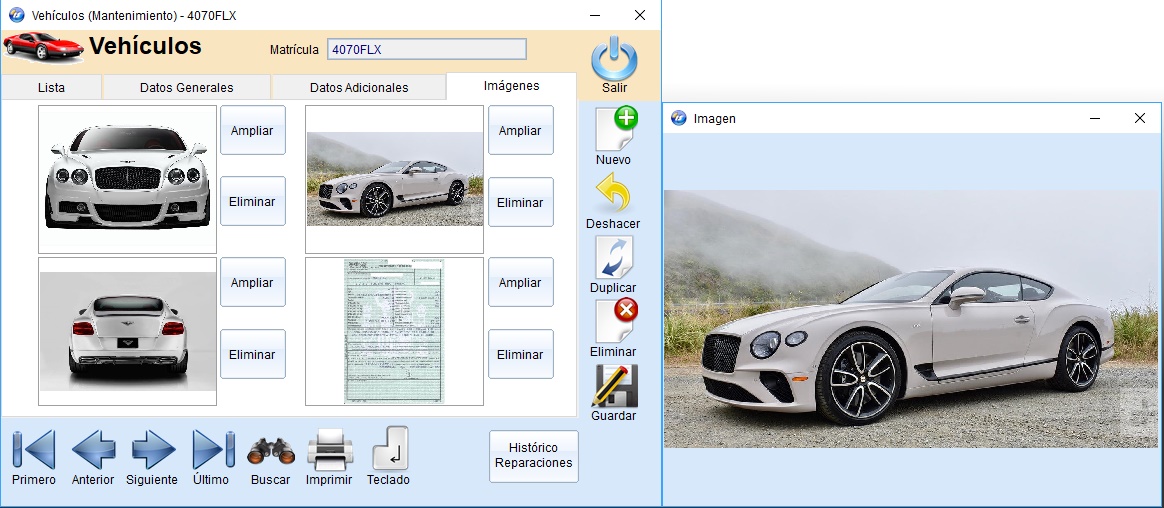
Task: Open the Datos Generales tab
Action: (186, 88)
